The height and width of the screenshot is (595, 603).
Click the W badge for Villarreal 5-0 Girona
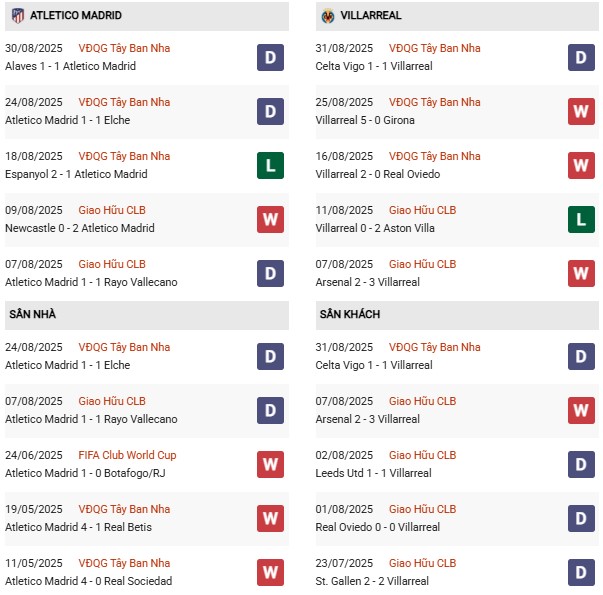(x=581, y=112)
